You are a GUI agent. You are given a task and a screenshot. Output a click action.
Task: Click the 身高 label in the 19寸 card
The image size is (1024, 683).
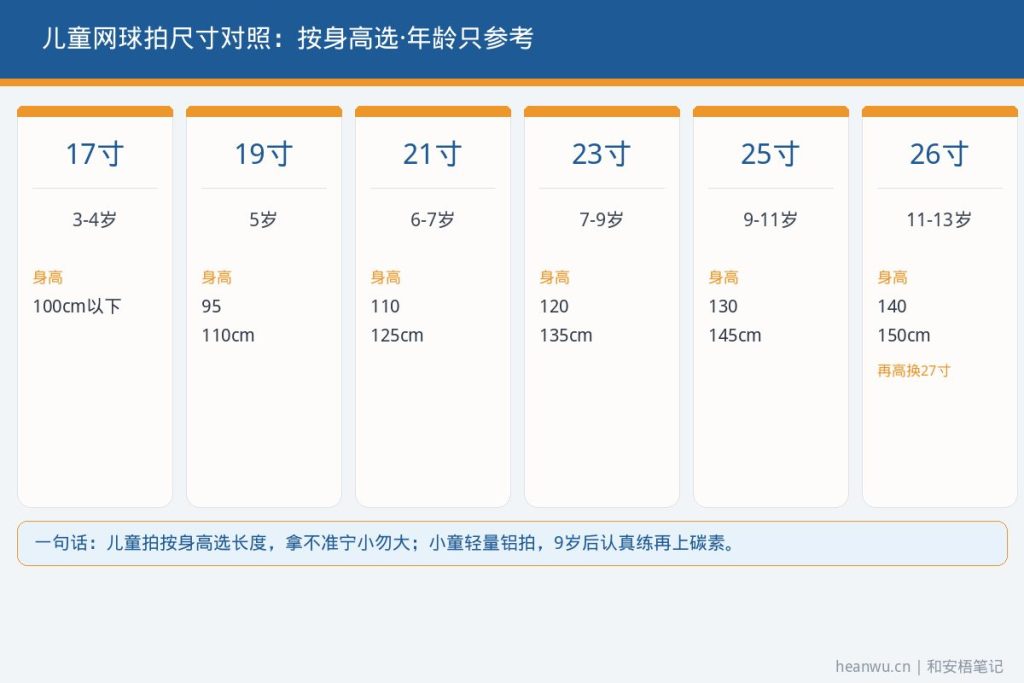pos(217,278)
